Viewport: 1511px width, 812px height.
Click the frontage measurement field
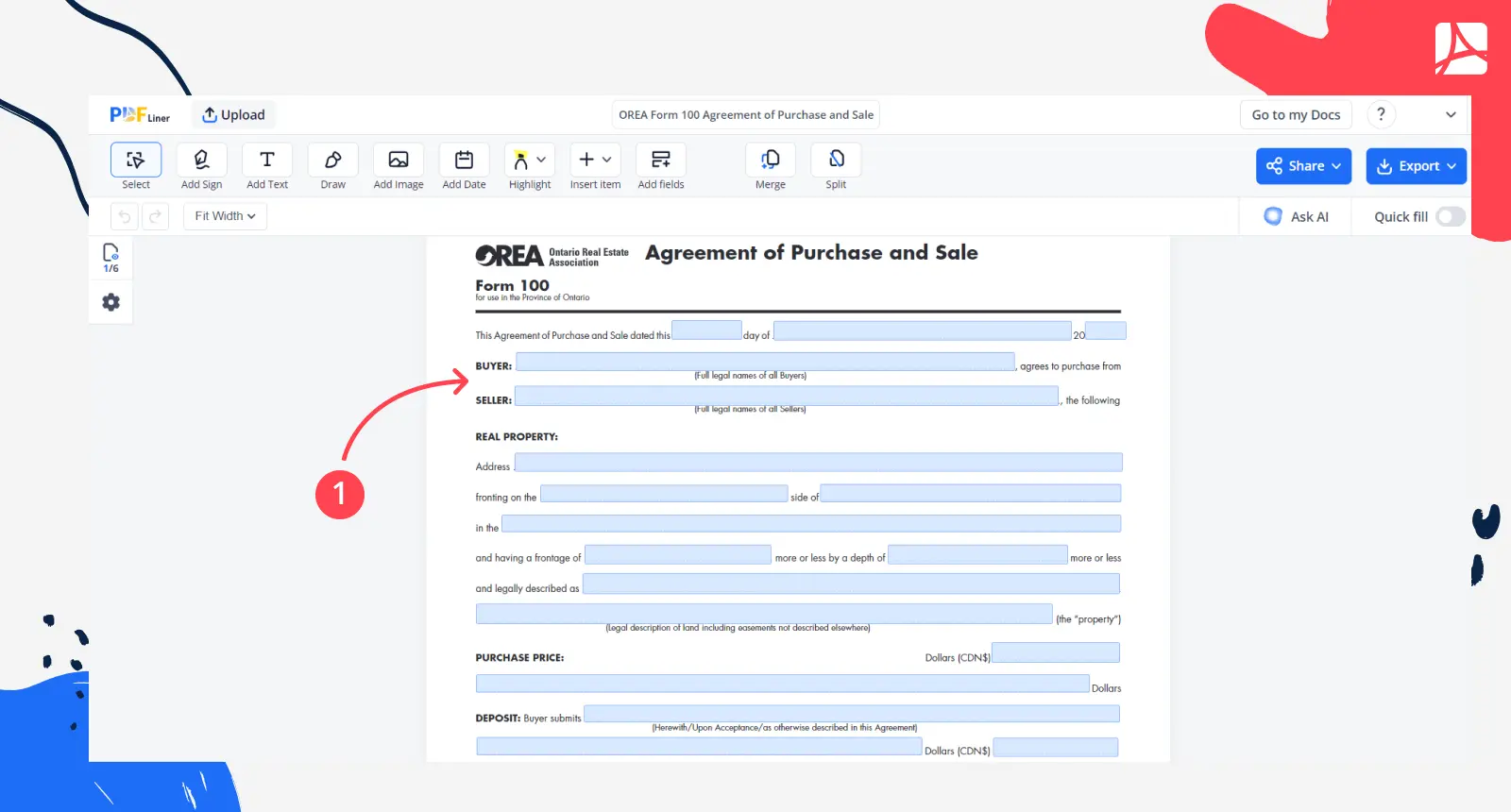coord(678,555)
